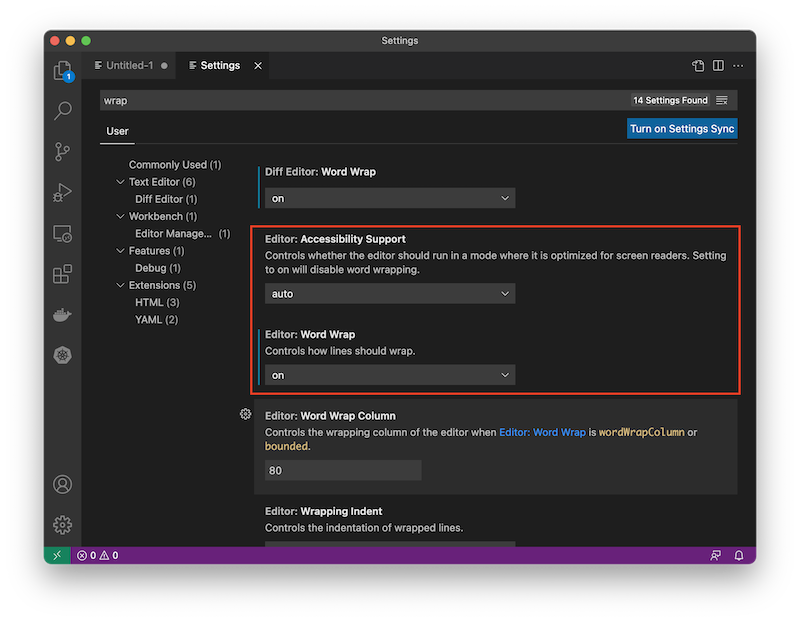This screenshot has height=622, width=800.
Task: Open the Search sidebar
Action: pos(62,110)
